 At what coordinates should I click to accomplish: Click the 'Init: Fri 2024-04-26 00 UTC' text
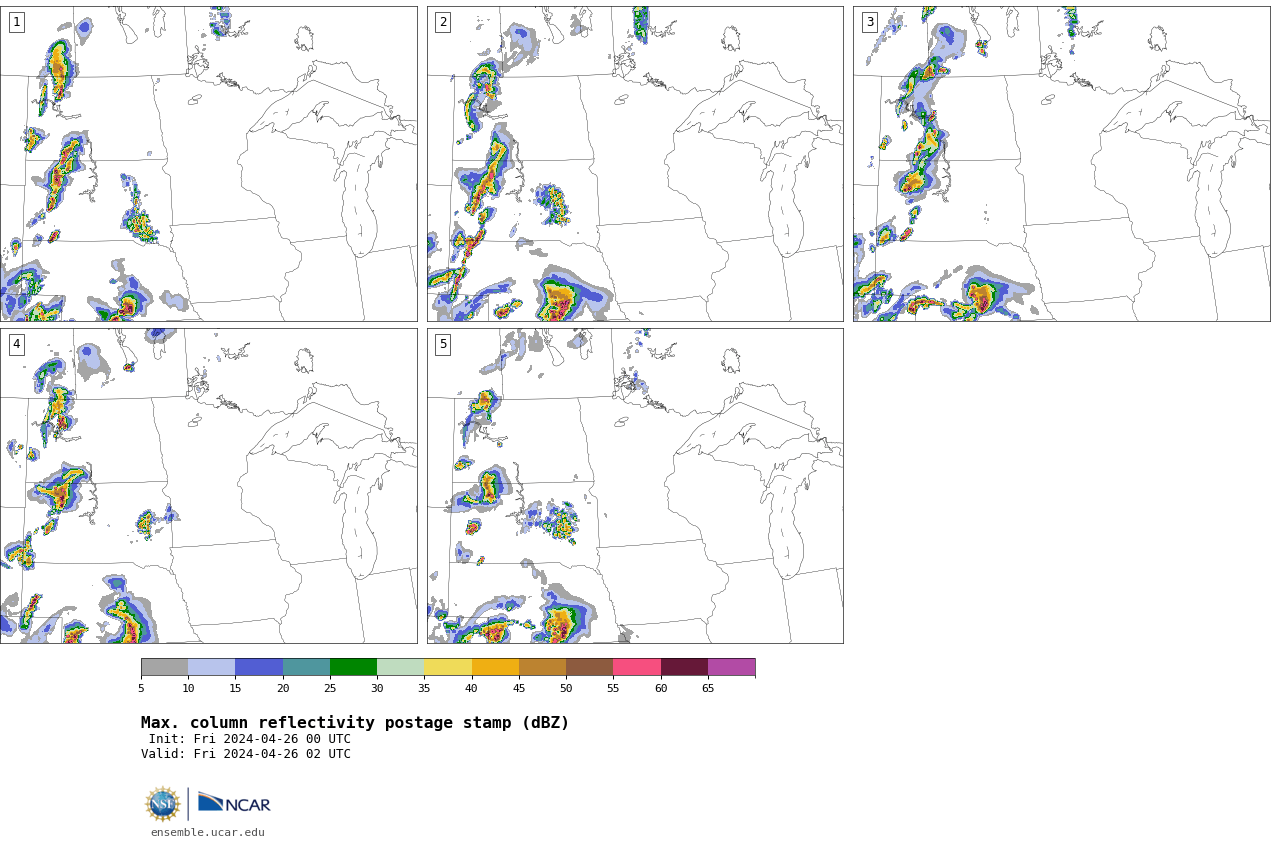tap(250, 739)
